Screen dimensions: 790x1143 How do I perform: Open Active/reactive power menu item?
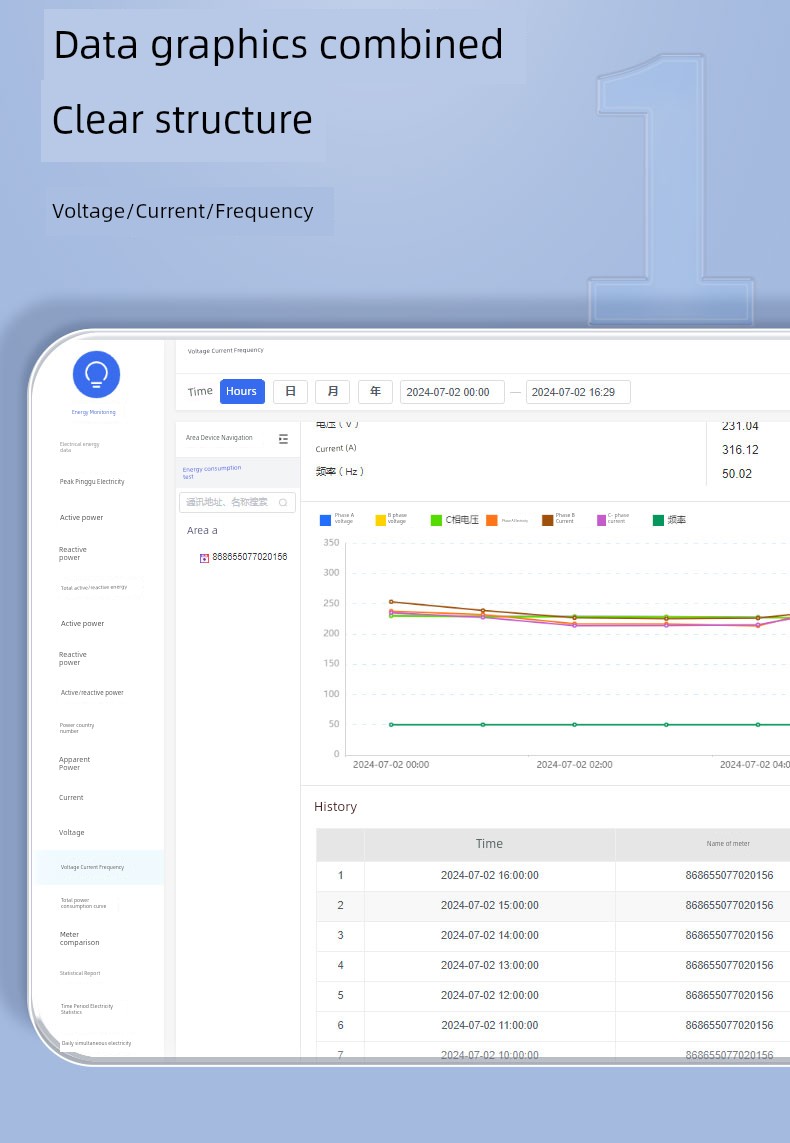[92, 693]
